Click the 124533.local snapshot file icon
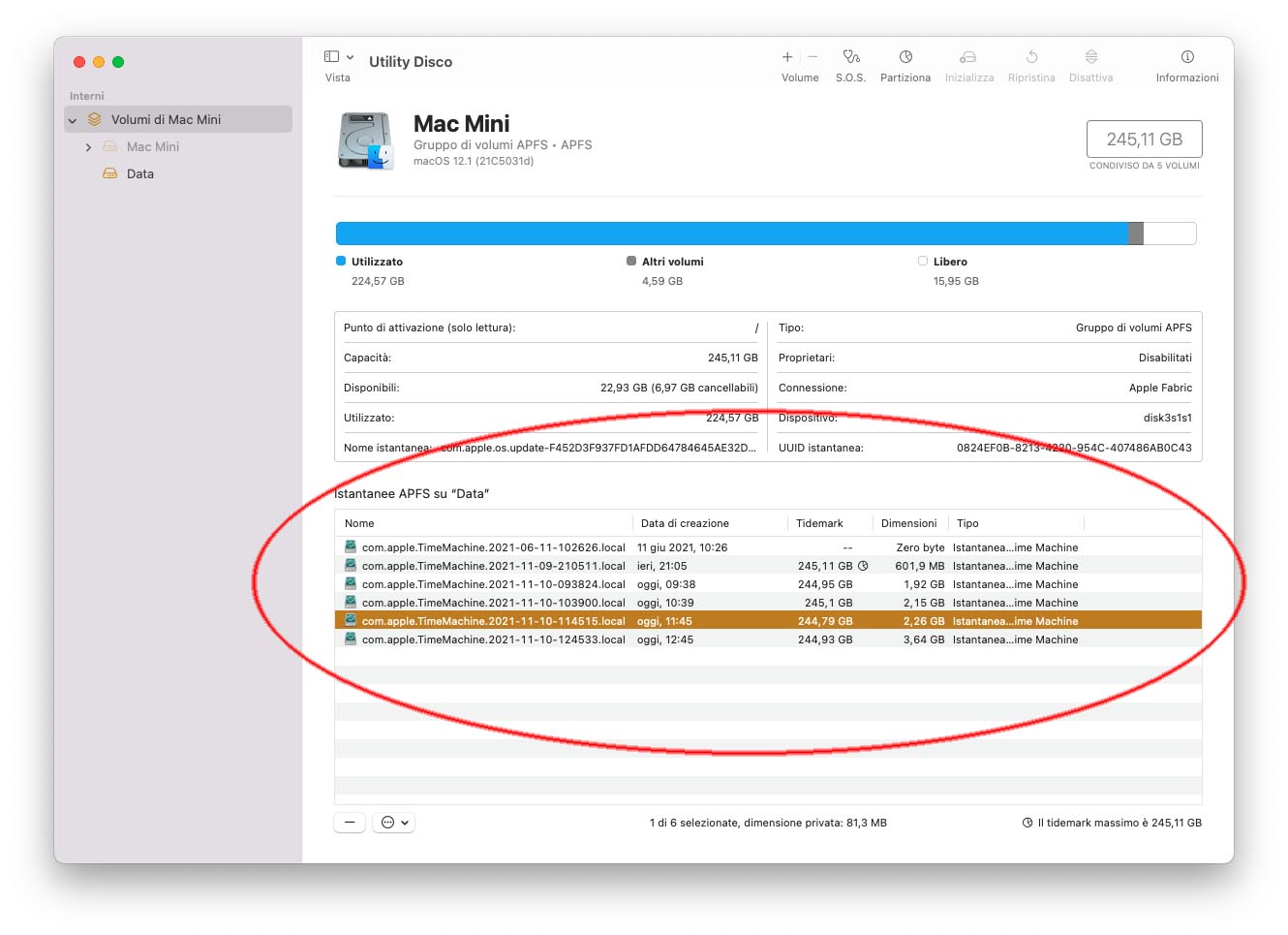 tap(351, 639)
